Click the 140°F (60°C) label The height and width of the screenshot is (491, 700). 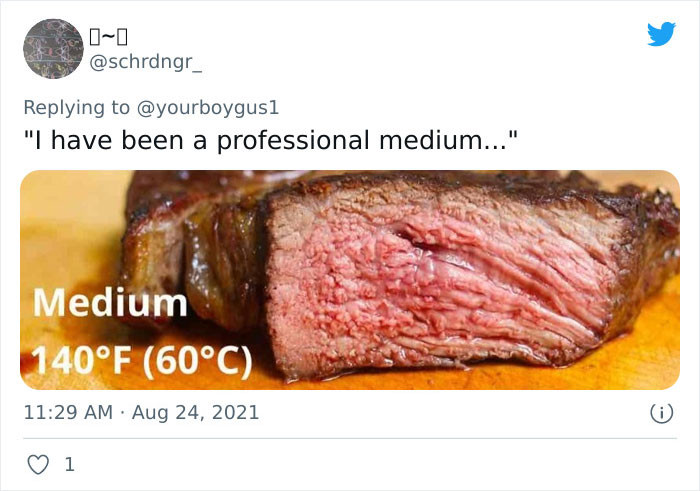(x=142, y=361)
